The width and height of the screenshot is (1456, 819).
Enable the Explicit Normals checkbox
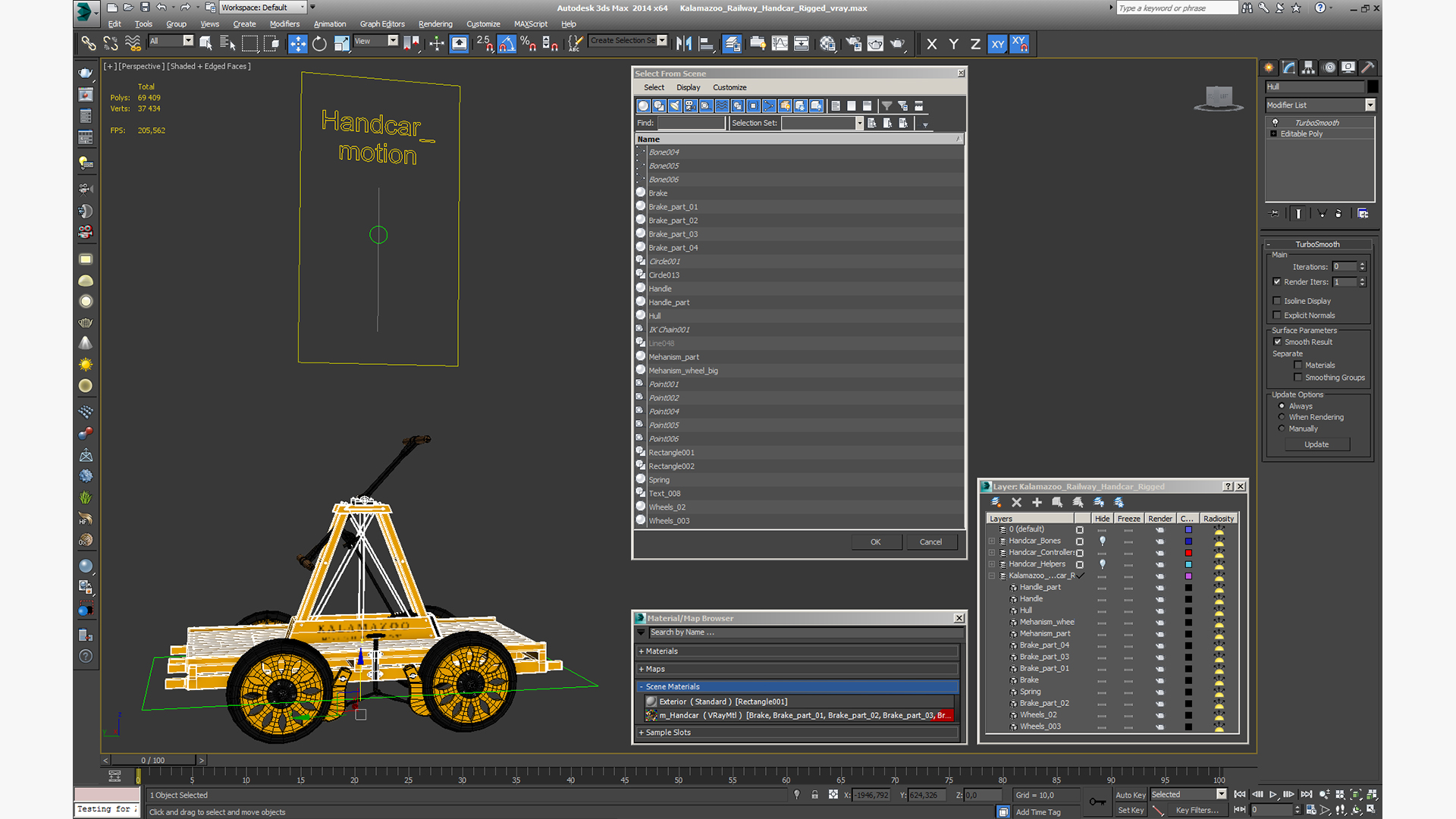(x=1277, y=315)
